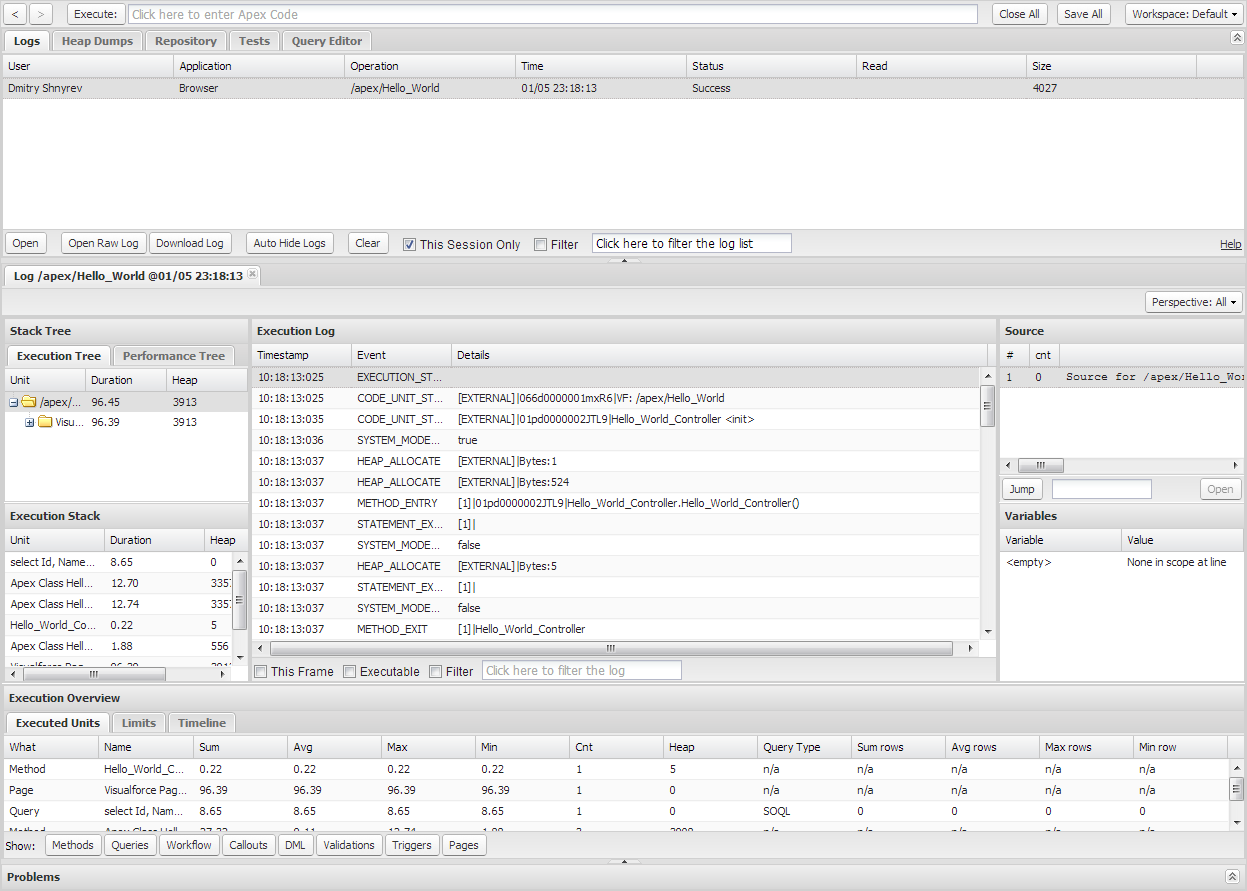Click the Apex Code entry field
This screenshot has height=891, width=1247.
tap(553, 14)
